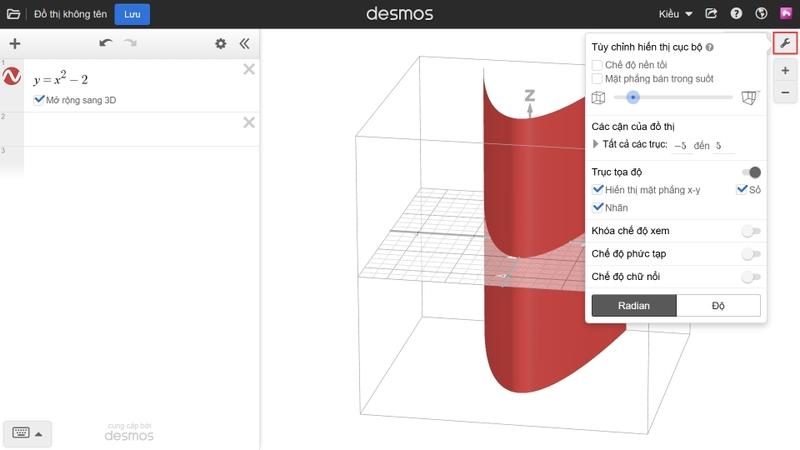Open the graph files folder icon
This screenshot has height=450, width=800.
(13, 14)
